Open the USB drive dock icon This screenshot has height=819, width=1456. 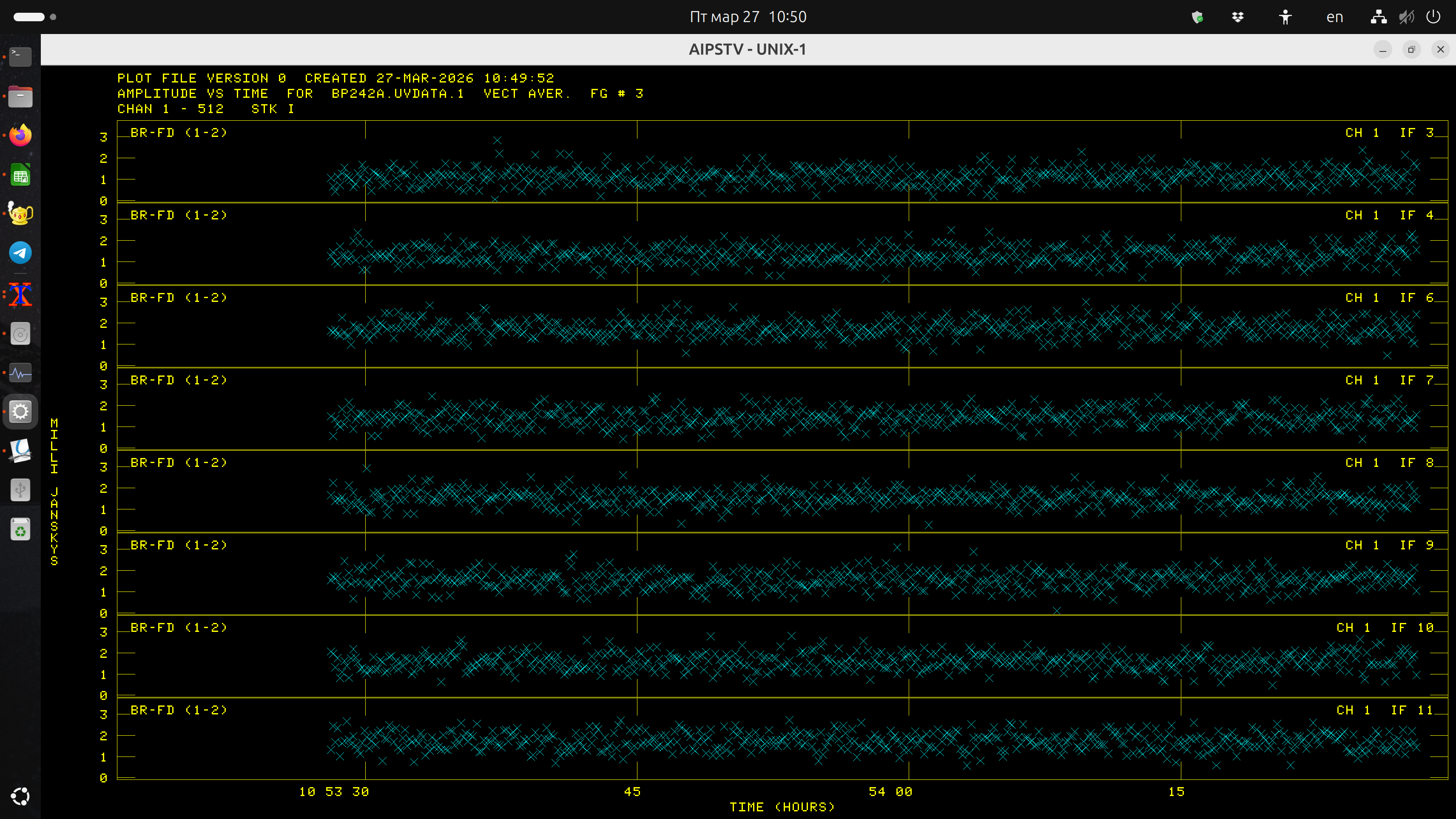(20, 490)
